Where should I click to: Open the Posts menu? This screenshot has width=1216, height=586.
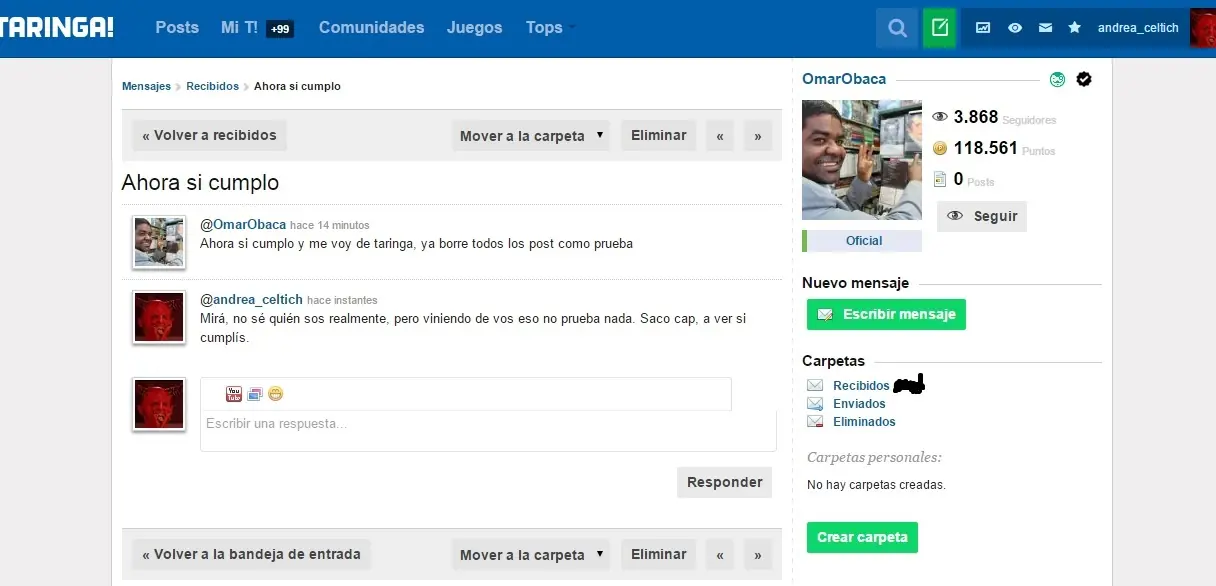tap(177, 27)
